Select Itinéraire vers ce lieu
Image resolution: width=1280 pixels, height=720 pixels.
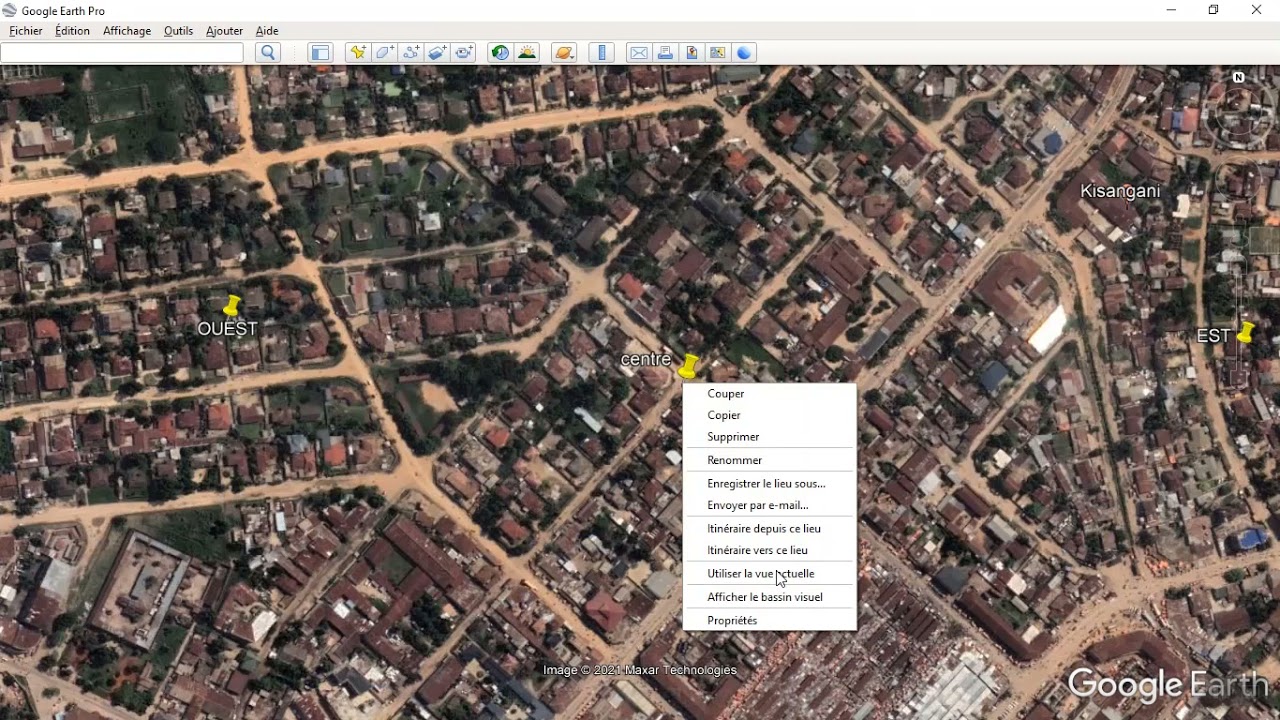769,551
